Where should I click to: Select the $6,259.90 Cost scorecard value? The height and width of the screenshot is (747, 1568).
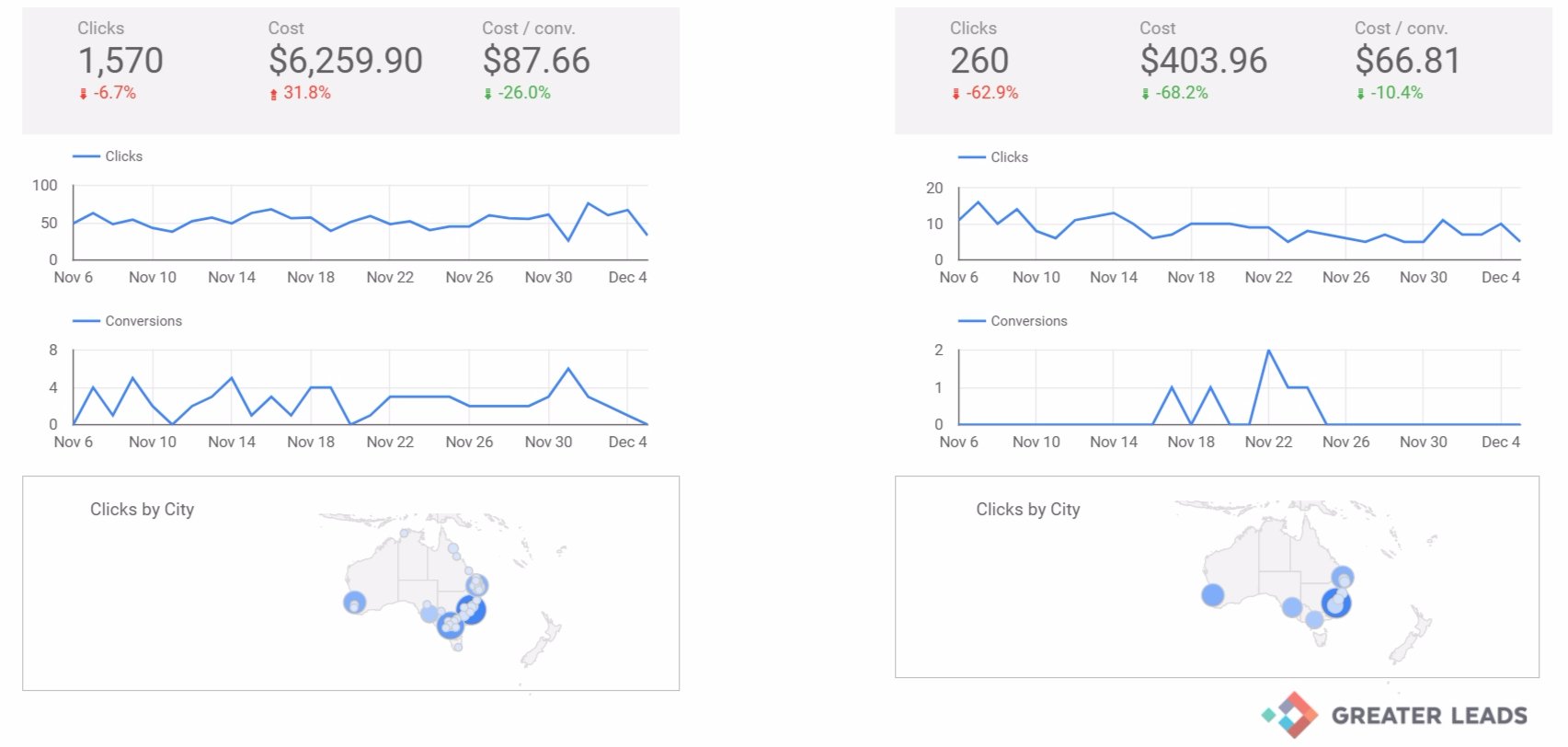click(346, 61)
